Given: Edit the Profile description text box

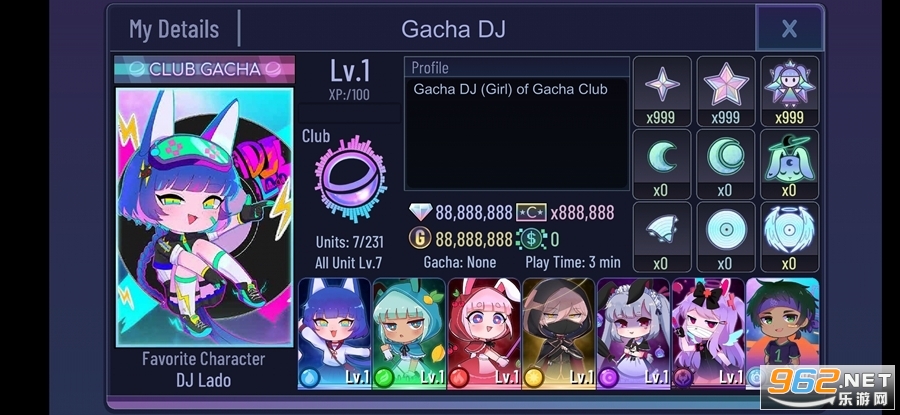Looking at the screenshot, I should click(517, 133).
